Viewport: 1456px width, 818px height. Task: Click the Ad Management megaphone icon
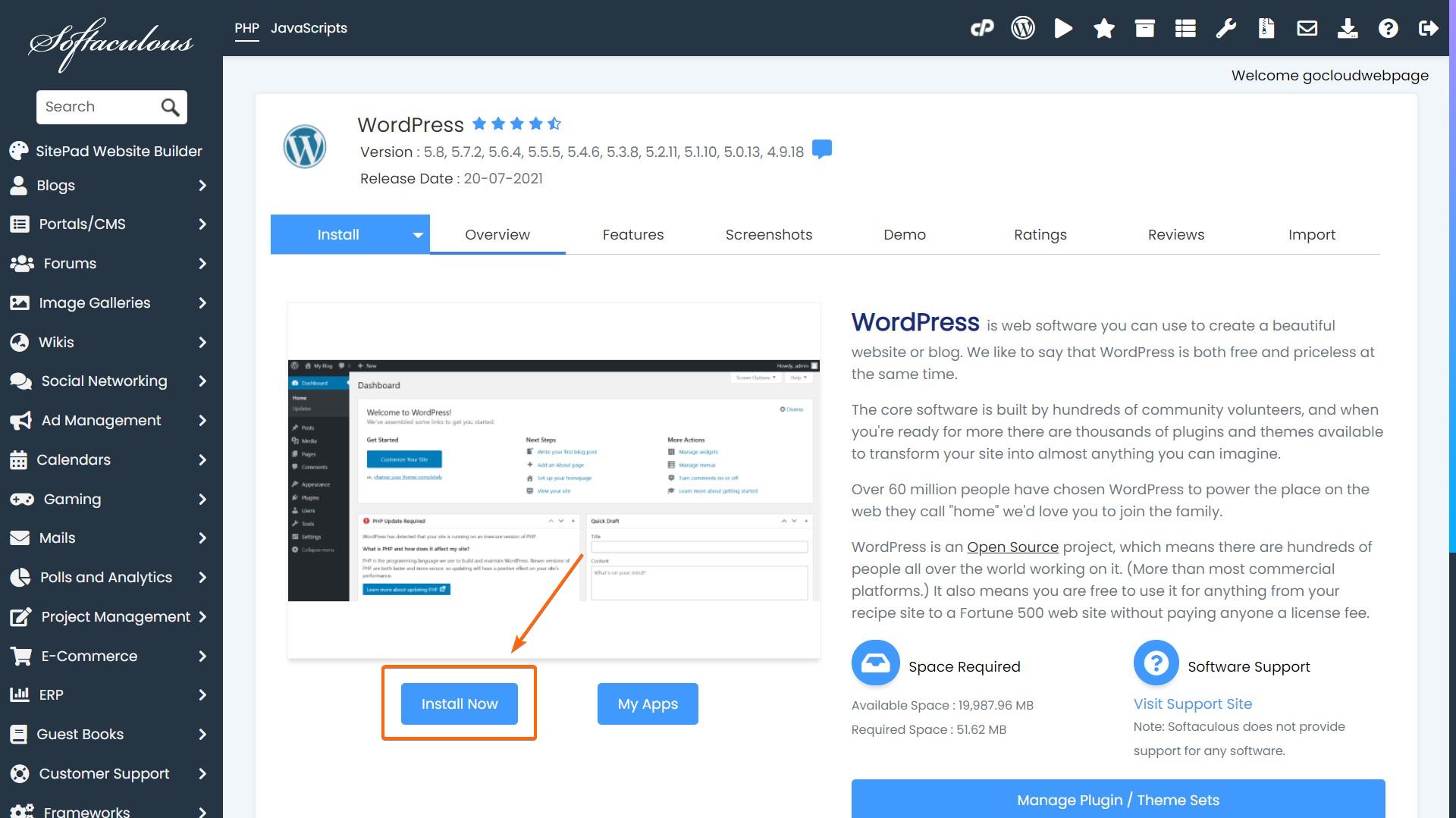pyautogui.click(x=20, y=420)
